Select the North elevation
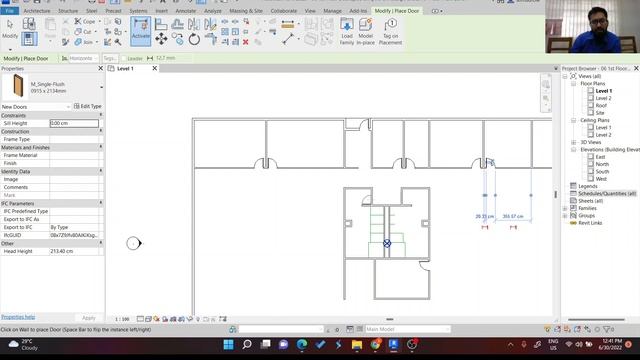This screenshot has height=360, width=640. tap(602, 164)
